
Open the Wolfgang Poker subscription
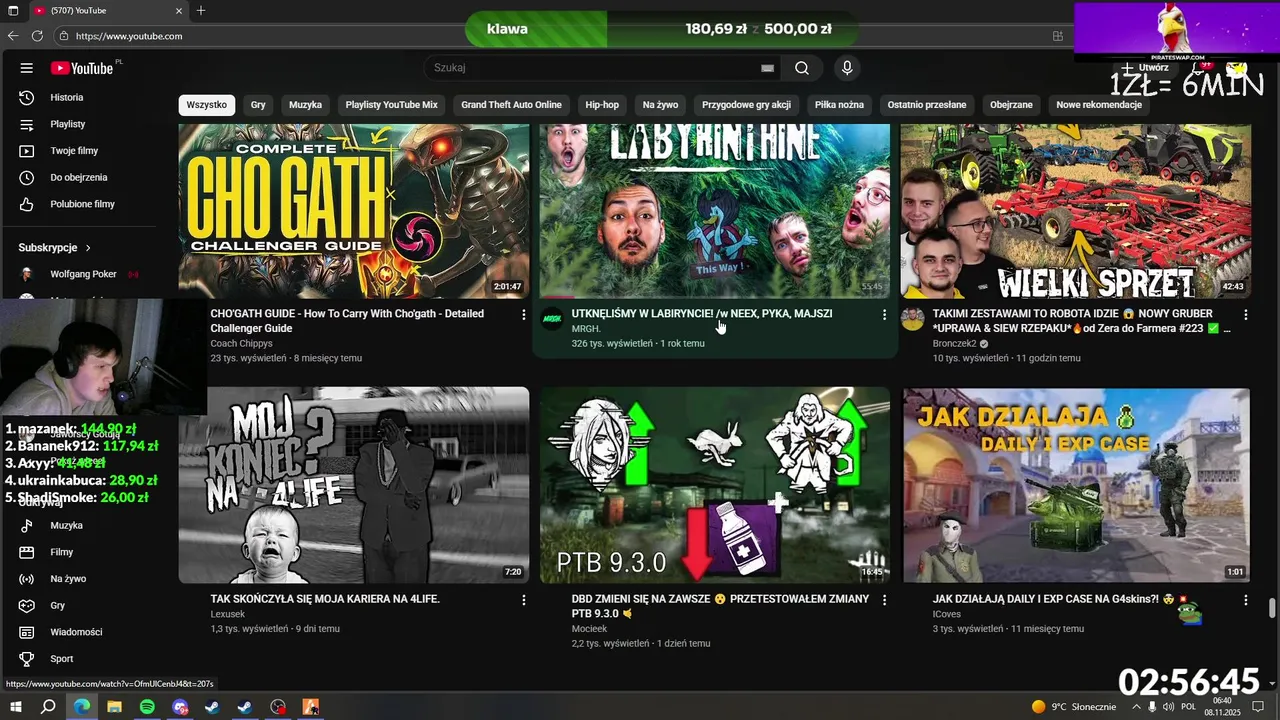[83, 274]
